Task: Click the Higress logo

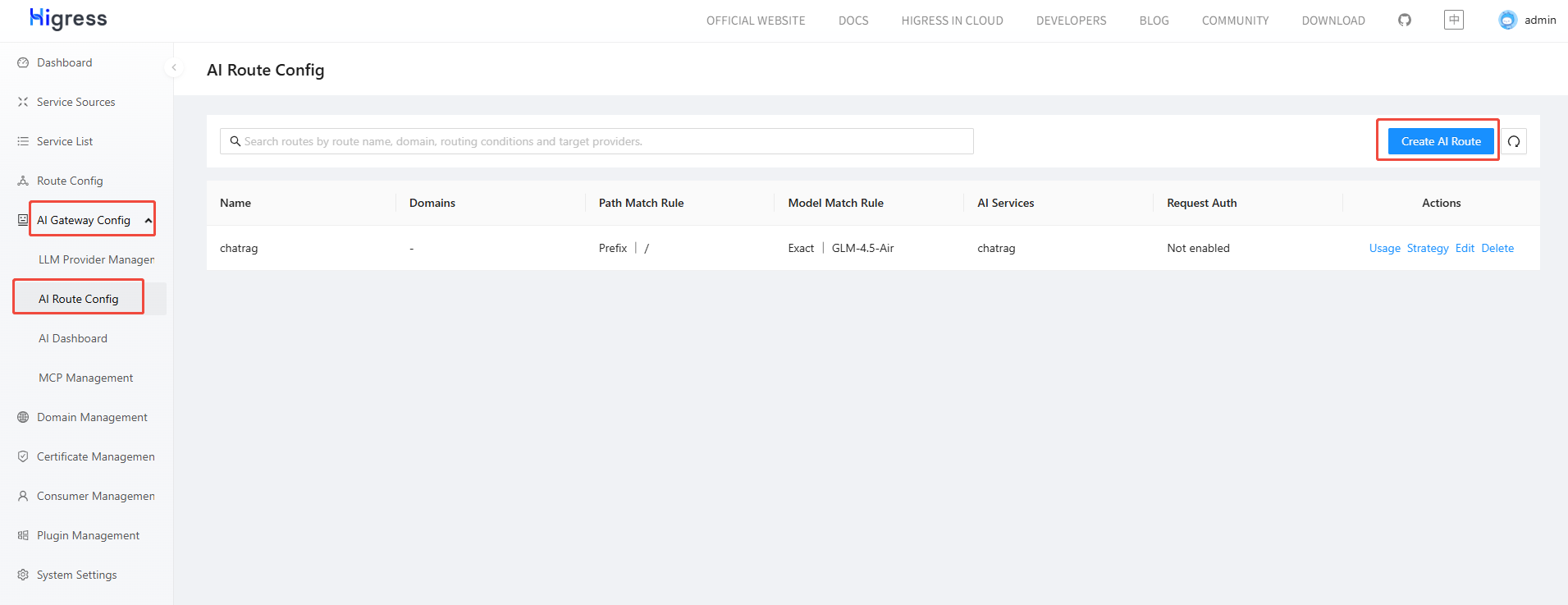Action: pos(68,19)
